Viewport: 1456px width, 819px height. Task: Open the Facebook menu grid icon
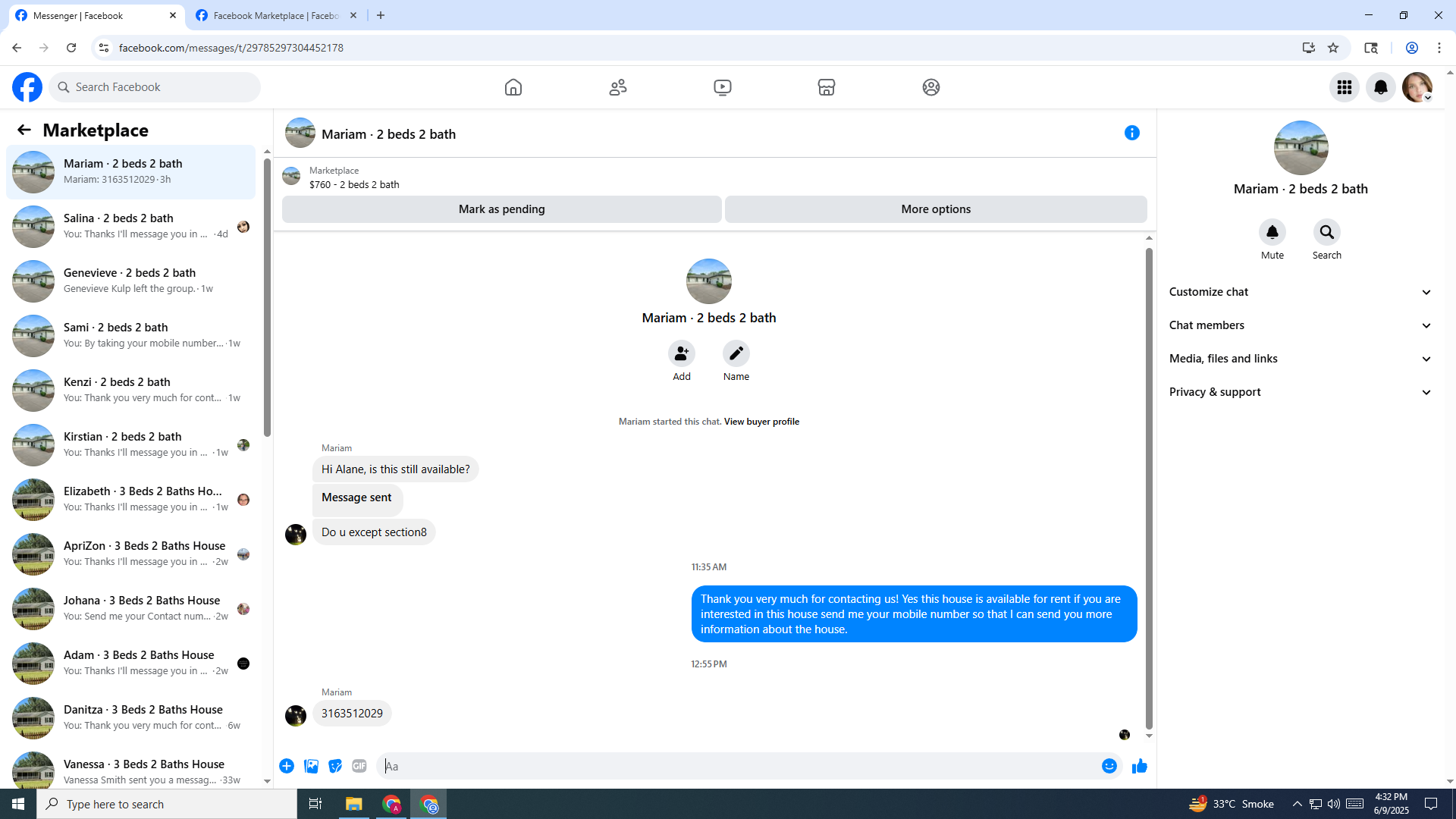pyautogui.click(x=1345, y=87)
